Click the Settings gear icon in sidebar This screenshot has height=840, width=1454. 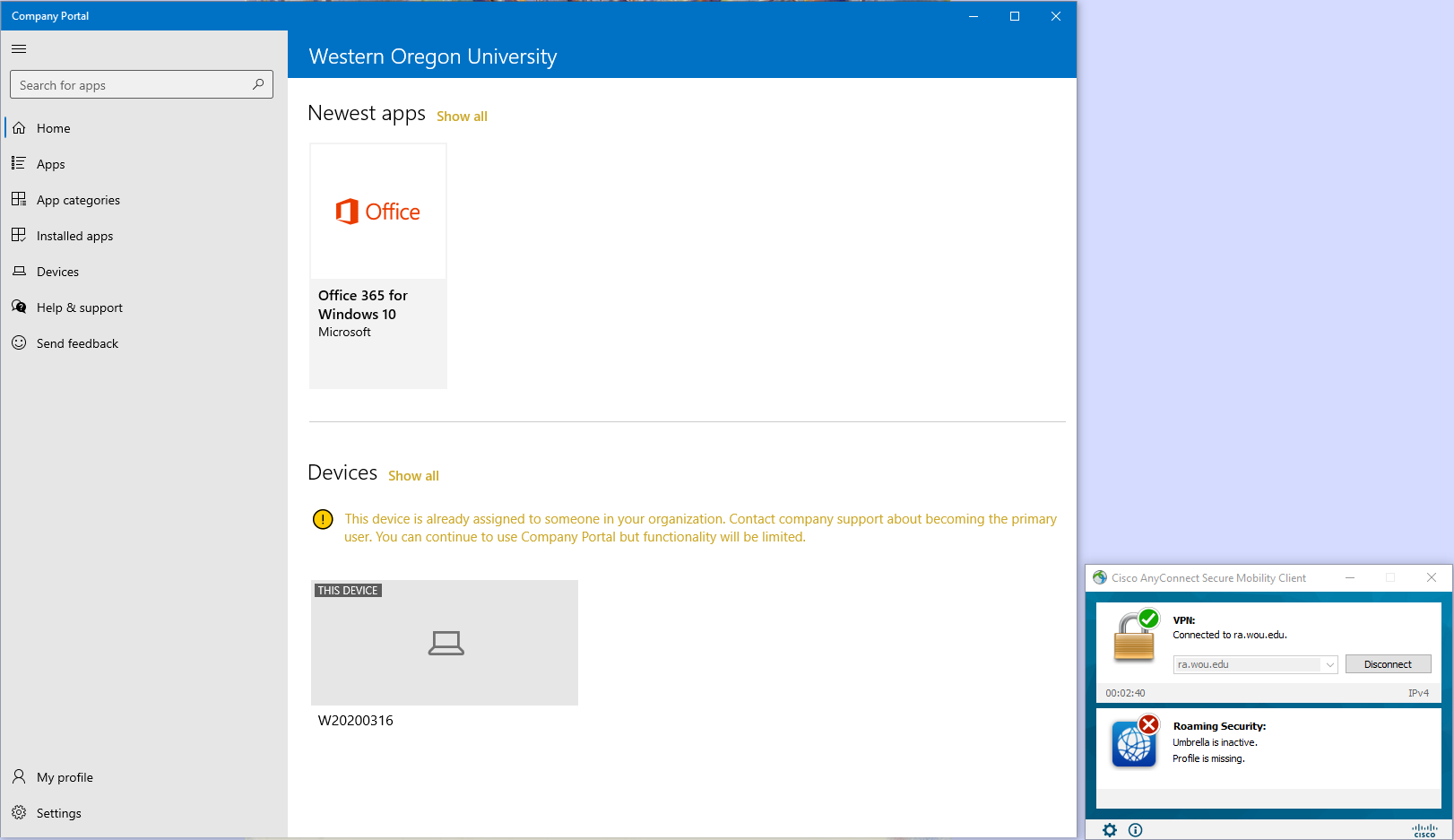[19, 812]
